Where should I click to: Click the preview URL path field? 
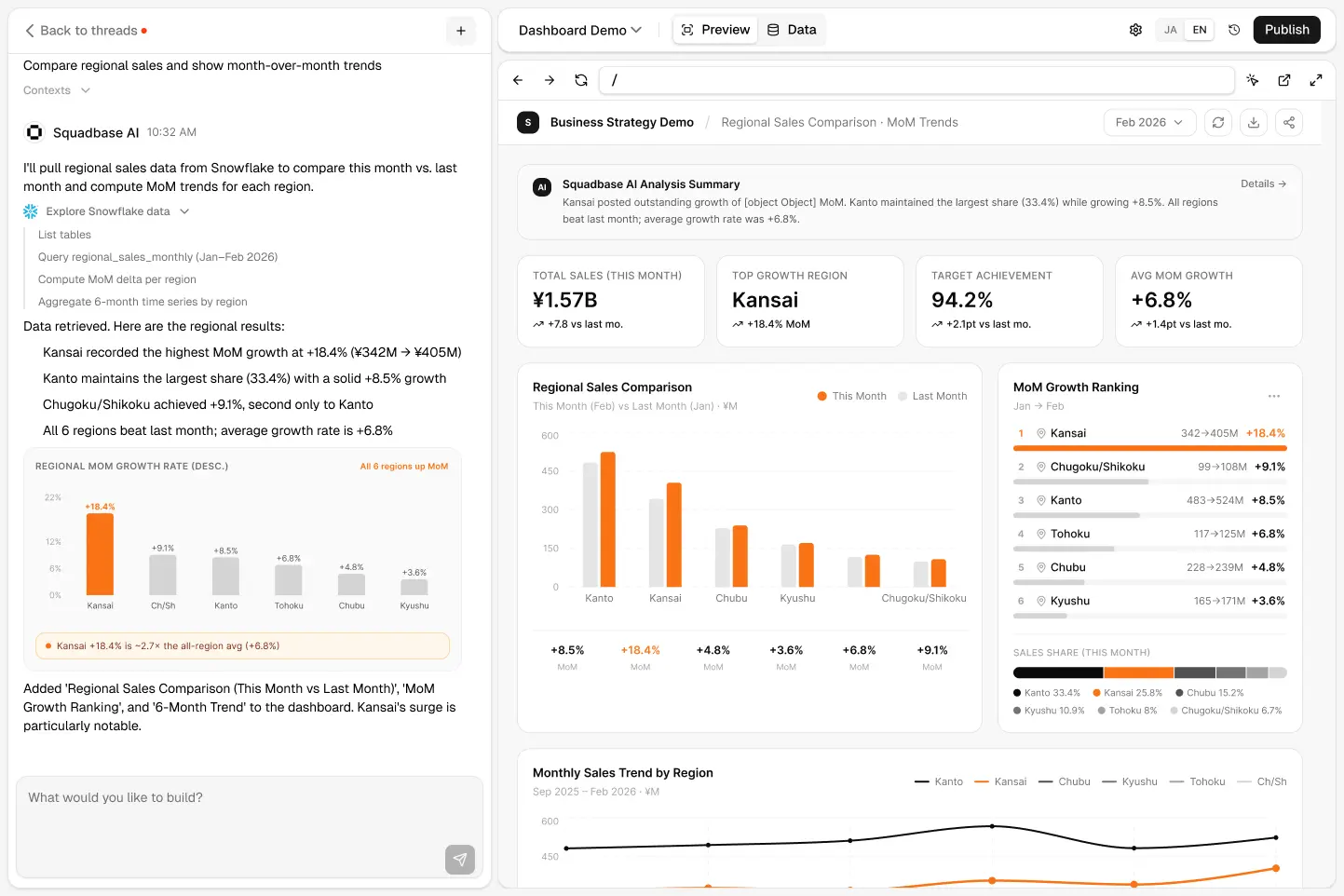(x=916, y=80)
